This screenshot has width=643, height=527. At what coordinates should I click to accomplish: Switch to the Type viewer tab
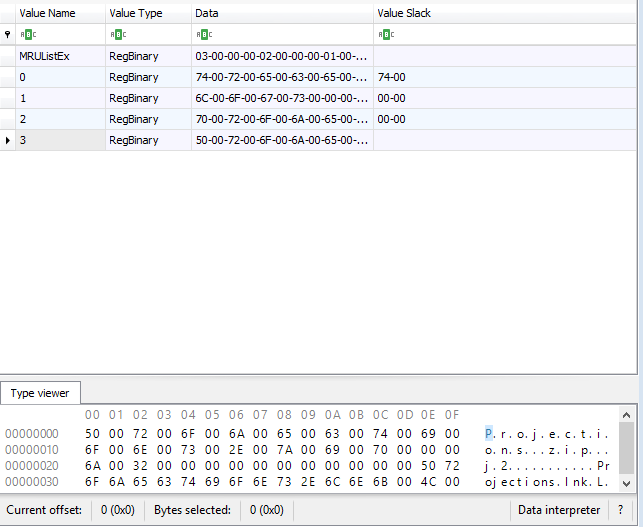pyautogui.click(x=40, y=393)
